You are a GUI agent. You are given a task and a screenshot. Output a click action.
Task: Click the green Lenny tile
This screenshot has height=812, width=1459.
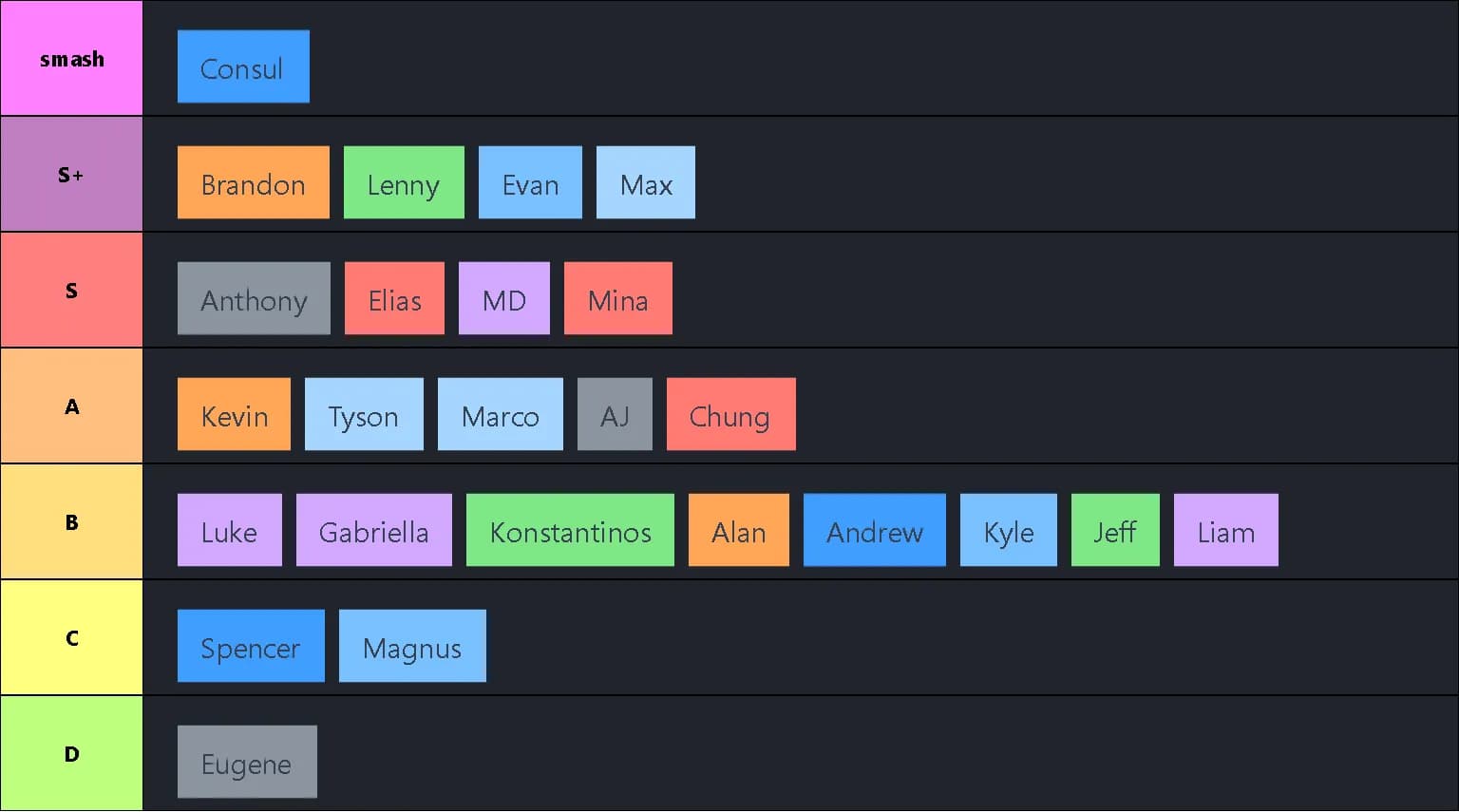404,183
